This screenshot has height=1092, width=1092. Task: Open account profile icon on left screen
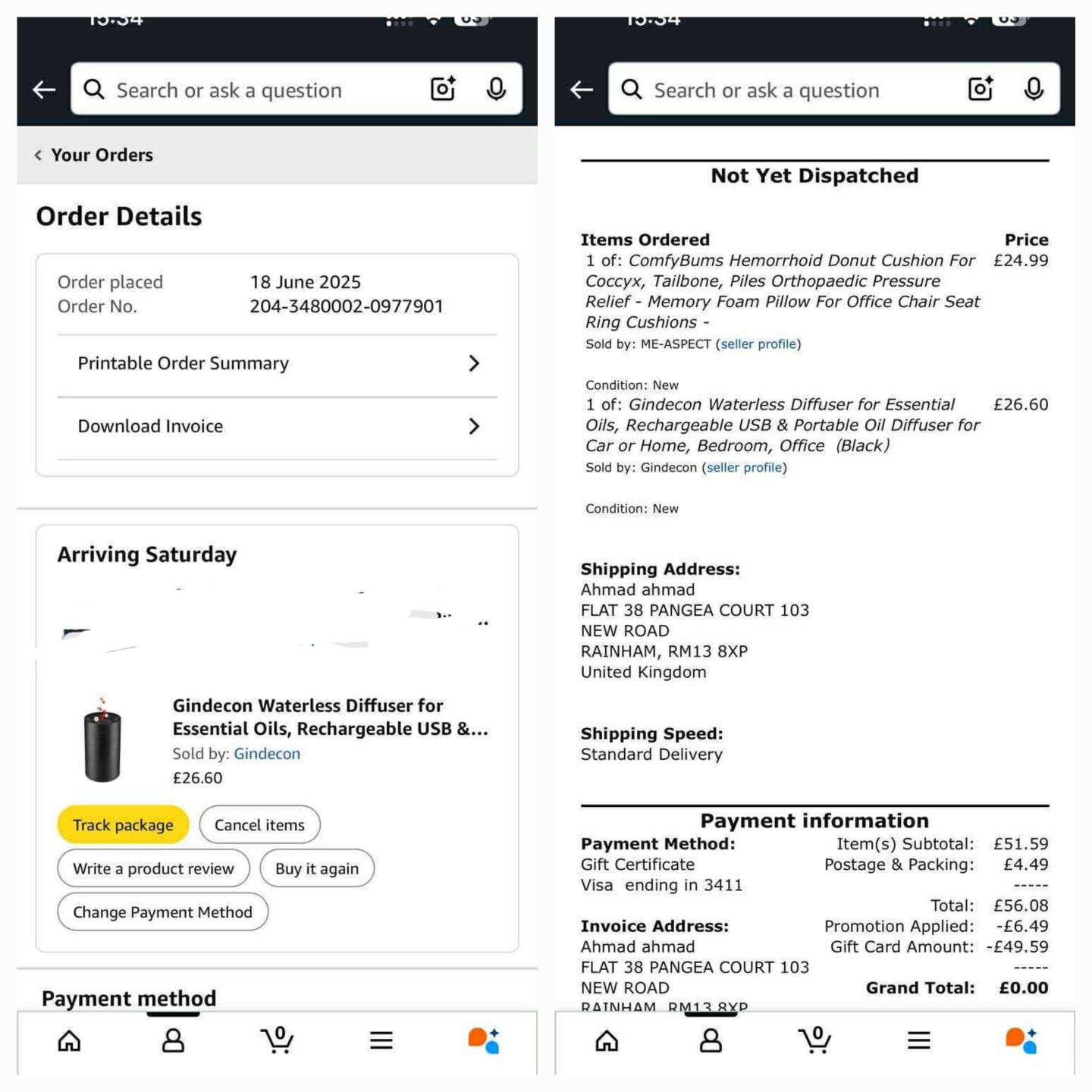point(174,1040)
